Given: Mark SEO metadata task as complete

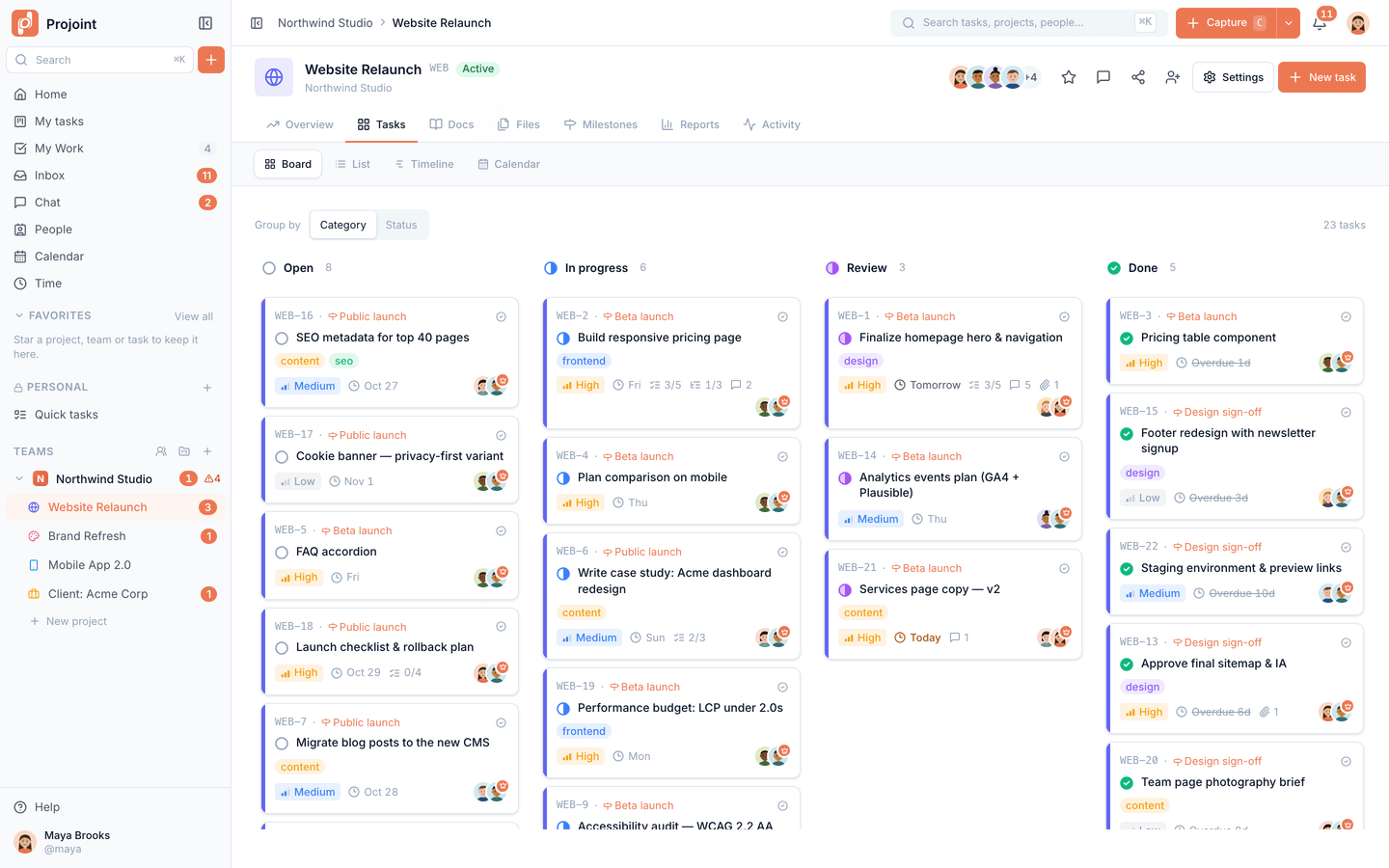Looking at the screenshot, I should point(282,339).
